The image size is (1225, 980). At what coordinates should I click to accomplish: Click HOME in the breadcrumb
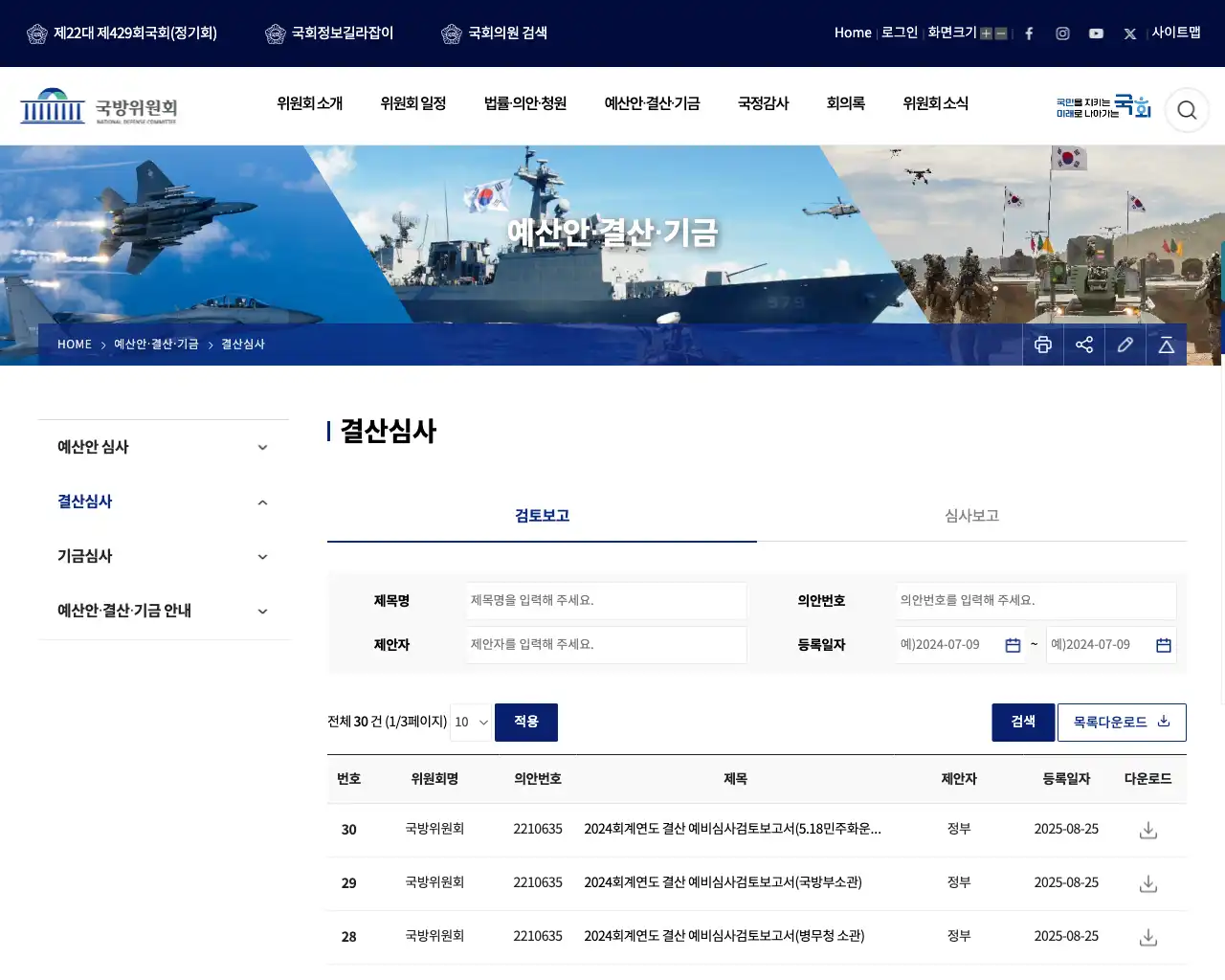pos(75,345)
